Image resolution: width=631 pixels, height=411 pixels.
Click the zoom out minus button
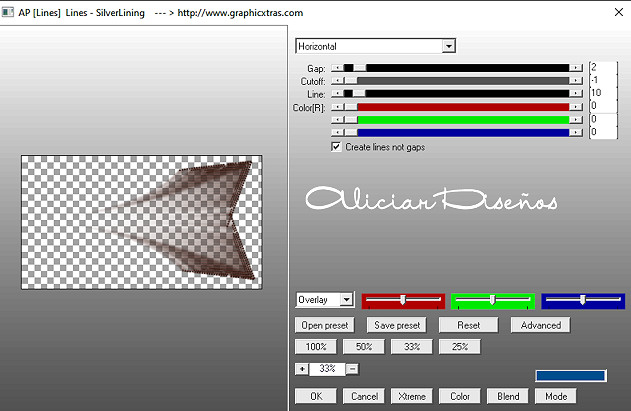pos(352,369)
